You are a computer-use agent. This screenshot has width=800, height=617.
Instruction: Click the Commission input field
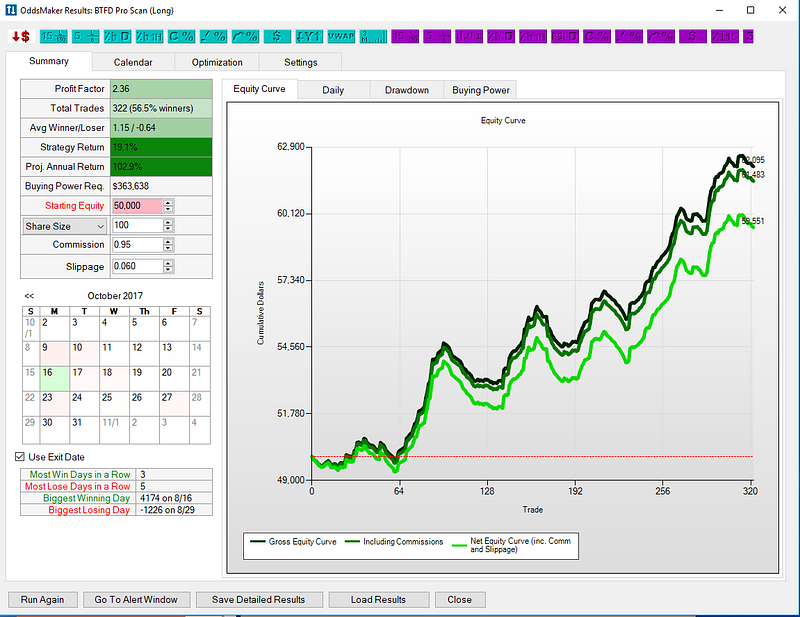pyautogui.click(x=137, y=244)
